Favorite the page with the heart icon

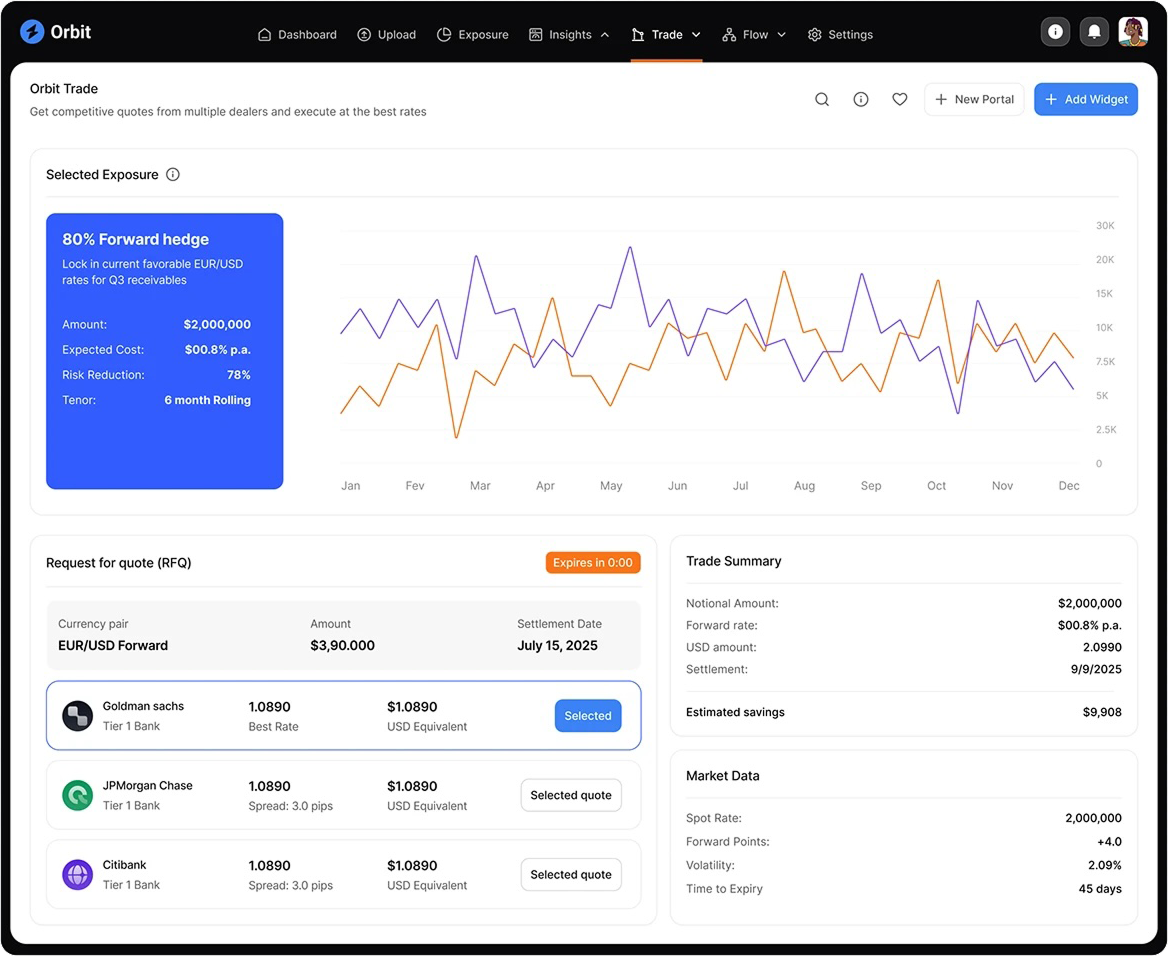[900, 100]
